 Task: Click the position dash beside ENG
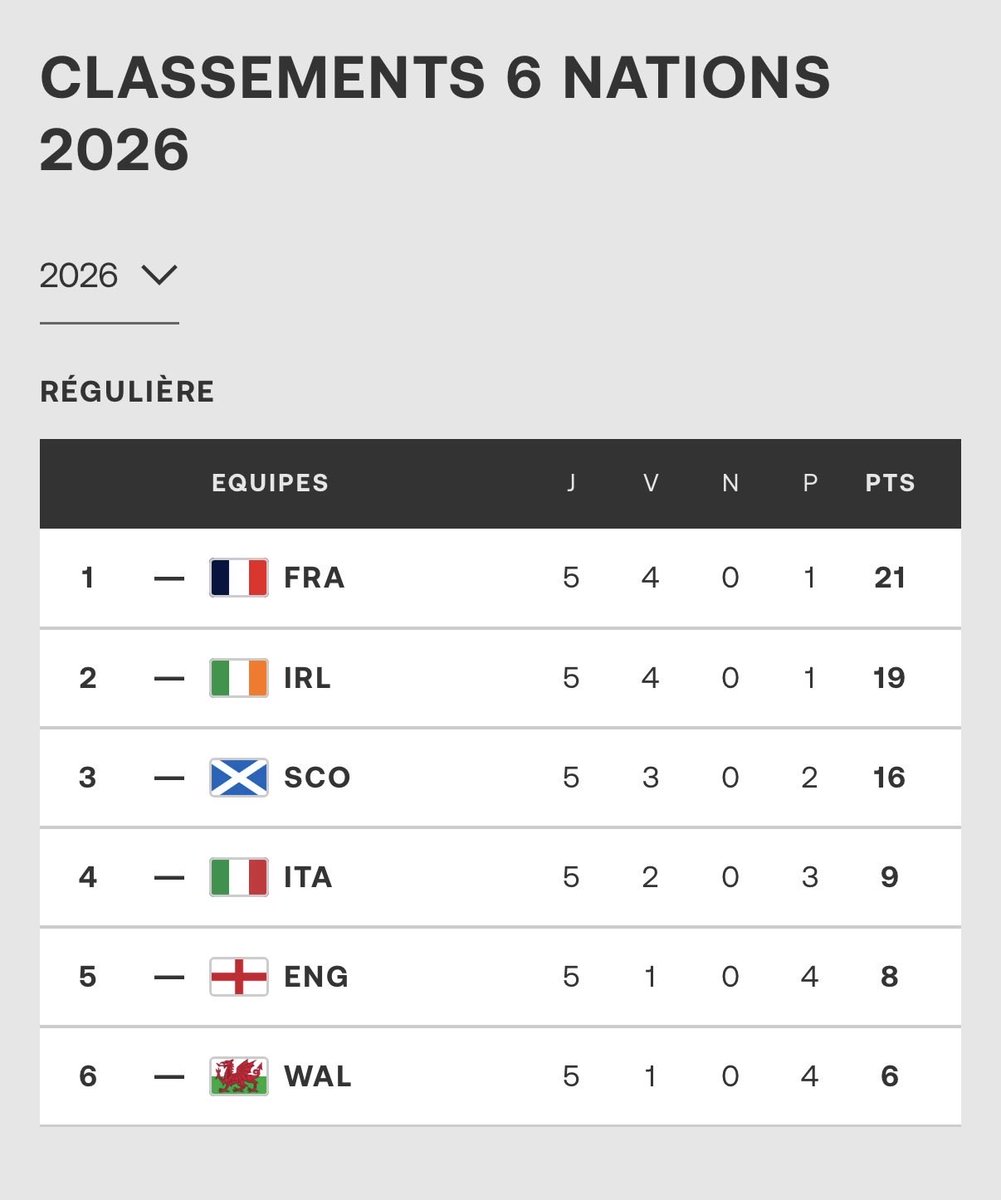point(170,977)
